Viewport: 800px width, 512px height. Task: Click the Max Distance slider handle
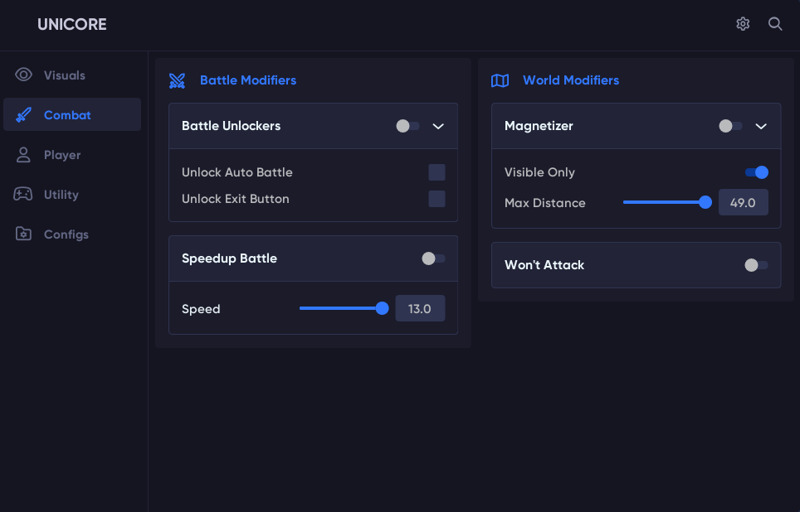(x=705, y=202)
